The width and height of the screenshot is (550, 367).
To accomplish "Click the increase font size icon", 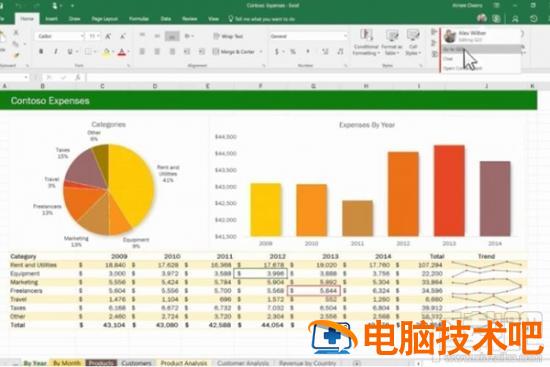I will [108, 36].
